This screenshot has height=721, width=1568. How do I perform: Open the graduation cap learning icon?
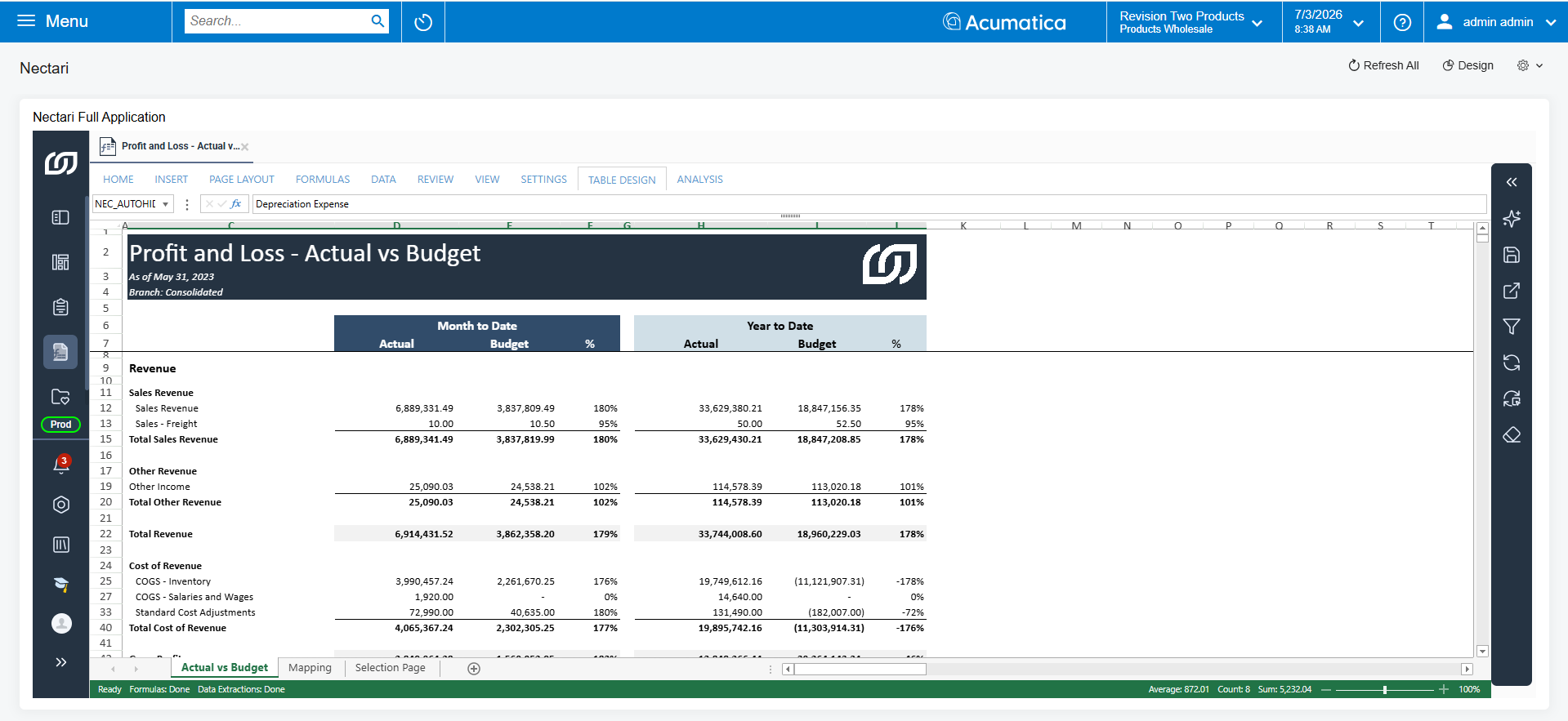point(61,584)
